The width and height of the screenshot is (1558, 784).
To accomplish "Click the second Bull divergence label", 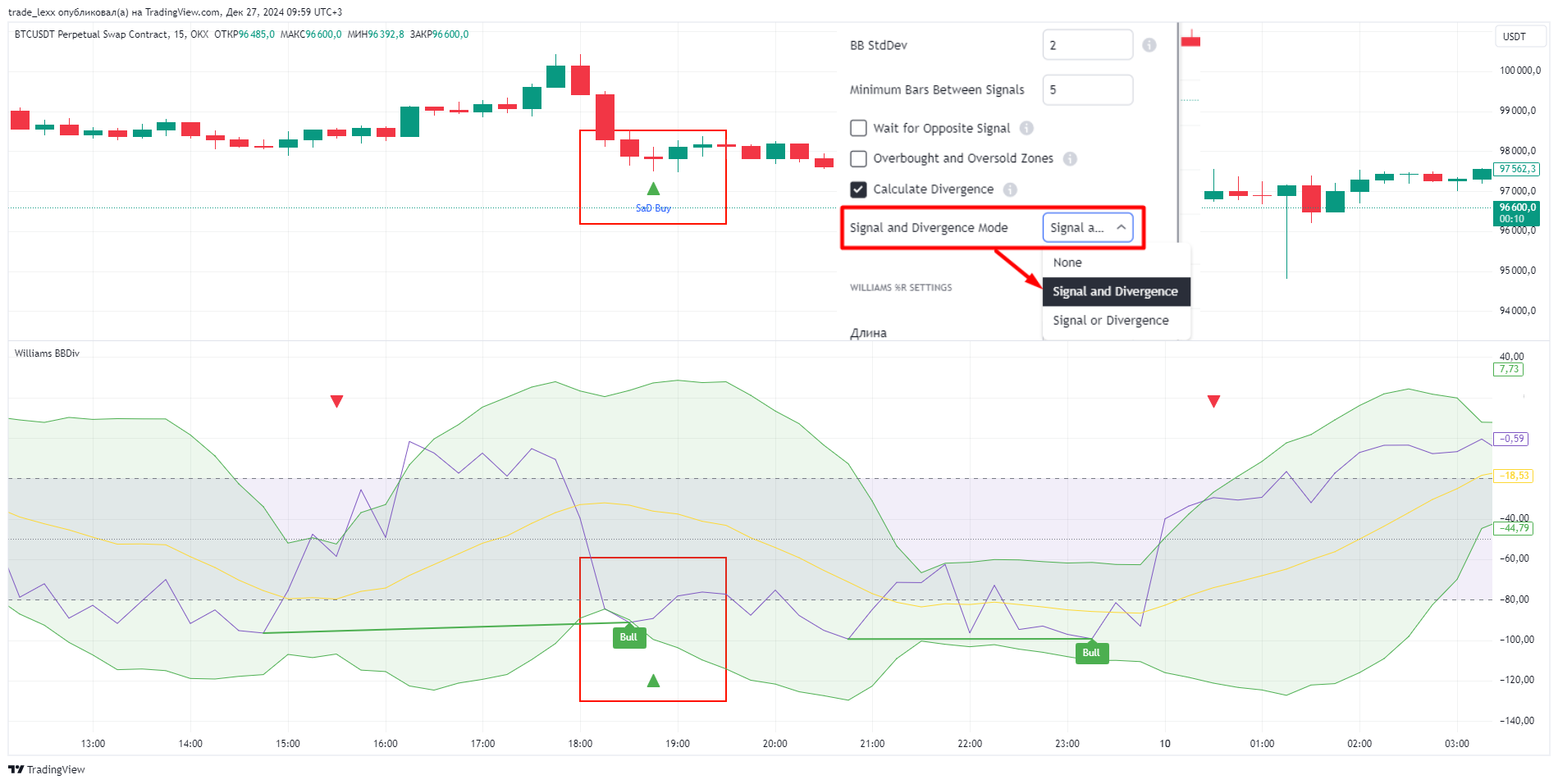I will (1091, 653).
